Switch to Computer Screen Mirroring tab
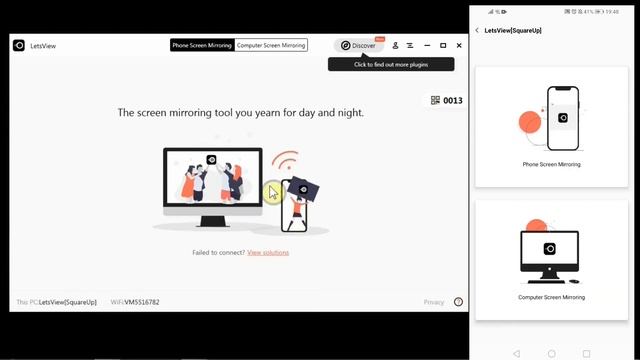The height and width of the screenshot is (360, 640). [271, 45]
